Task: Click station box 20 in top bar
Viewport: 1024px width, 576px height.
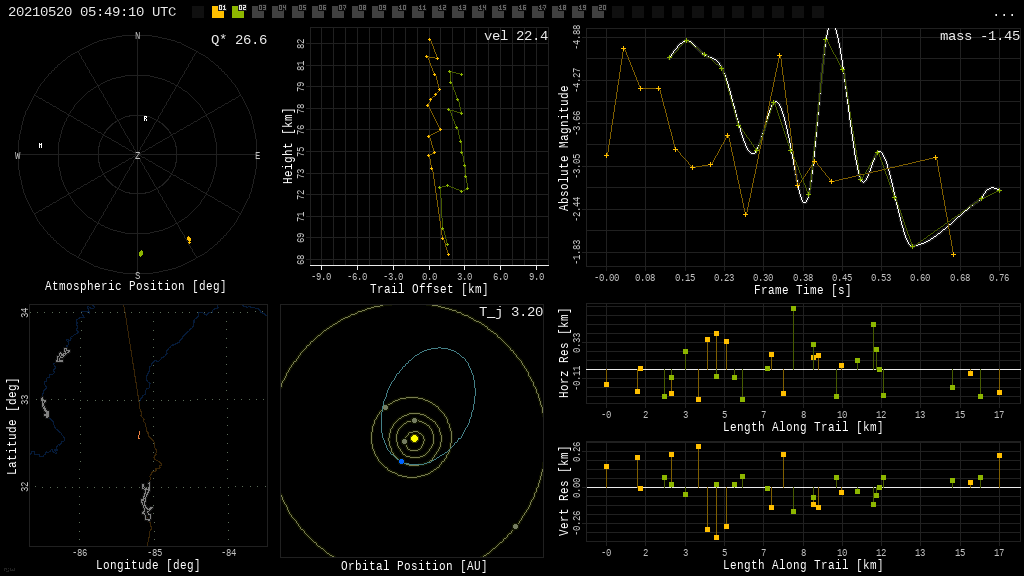Action: coord(598,12)
